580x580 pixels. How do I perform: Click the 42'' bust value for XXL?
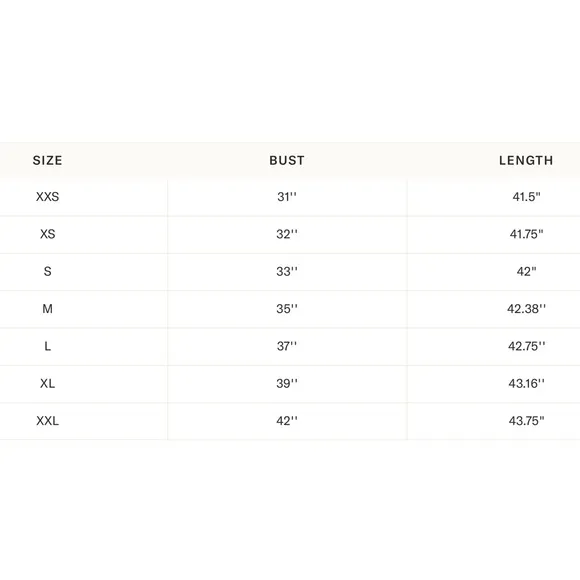click(287, 421)
